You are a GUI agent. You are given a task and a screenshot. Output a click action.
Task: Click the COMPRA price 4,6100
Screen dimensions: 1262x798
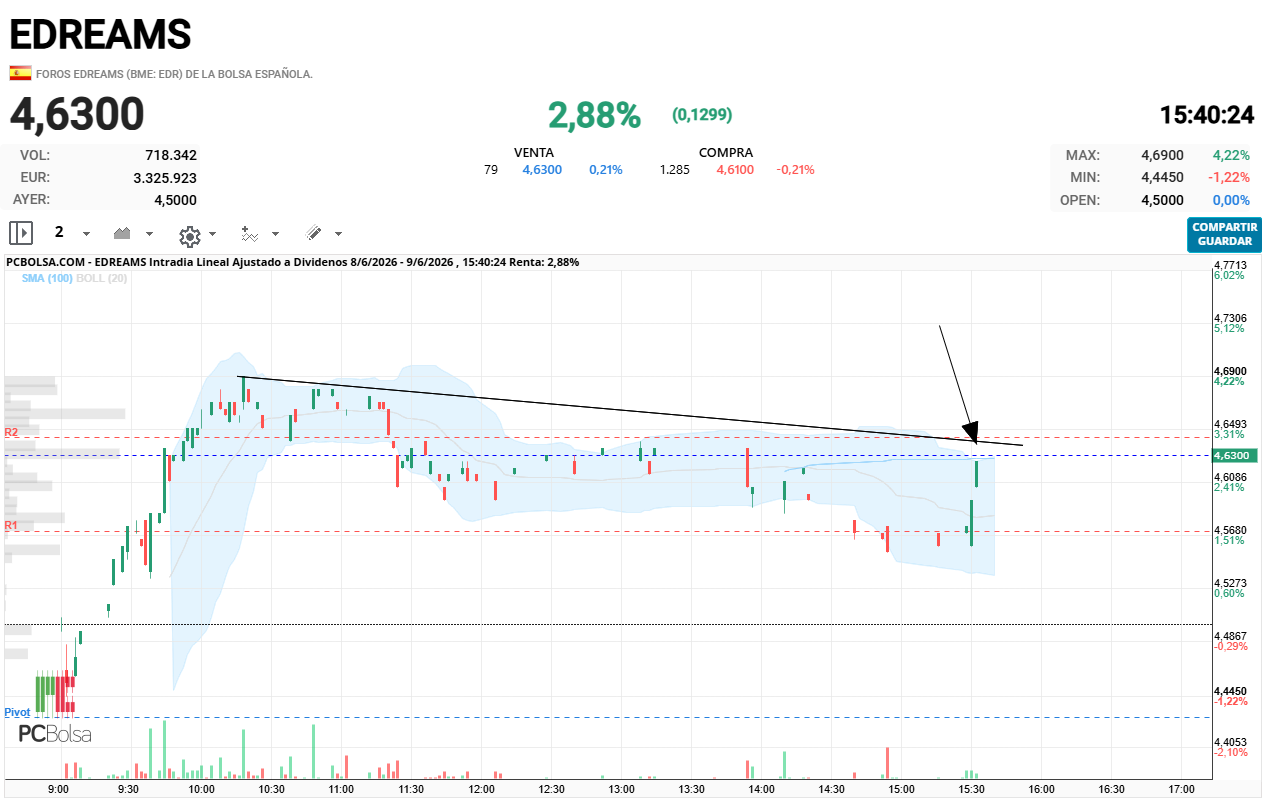pyautogui.click(x=735, y=170)
